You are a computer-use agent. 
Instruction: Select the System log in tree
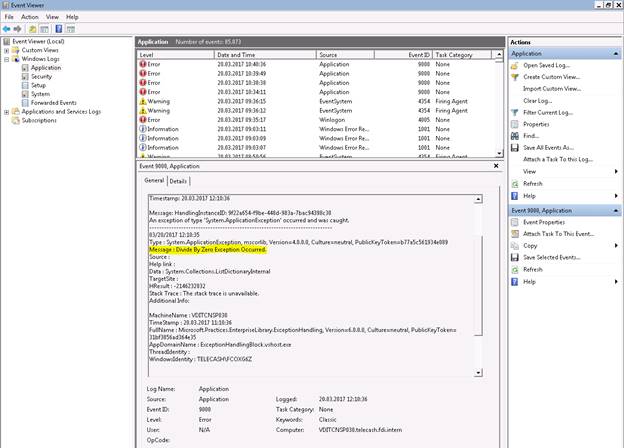(x=40, y=94)
